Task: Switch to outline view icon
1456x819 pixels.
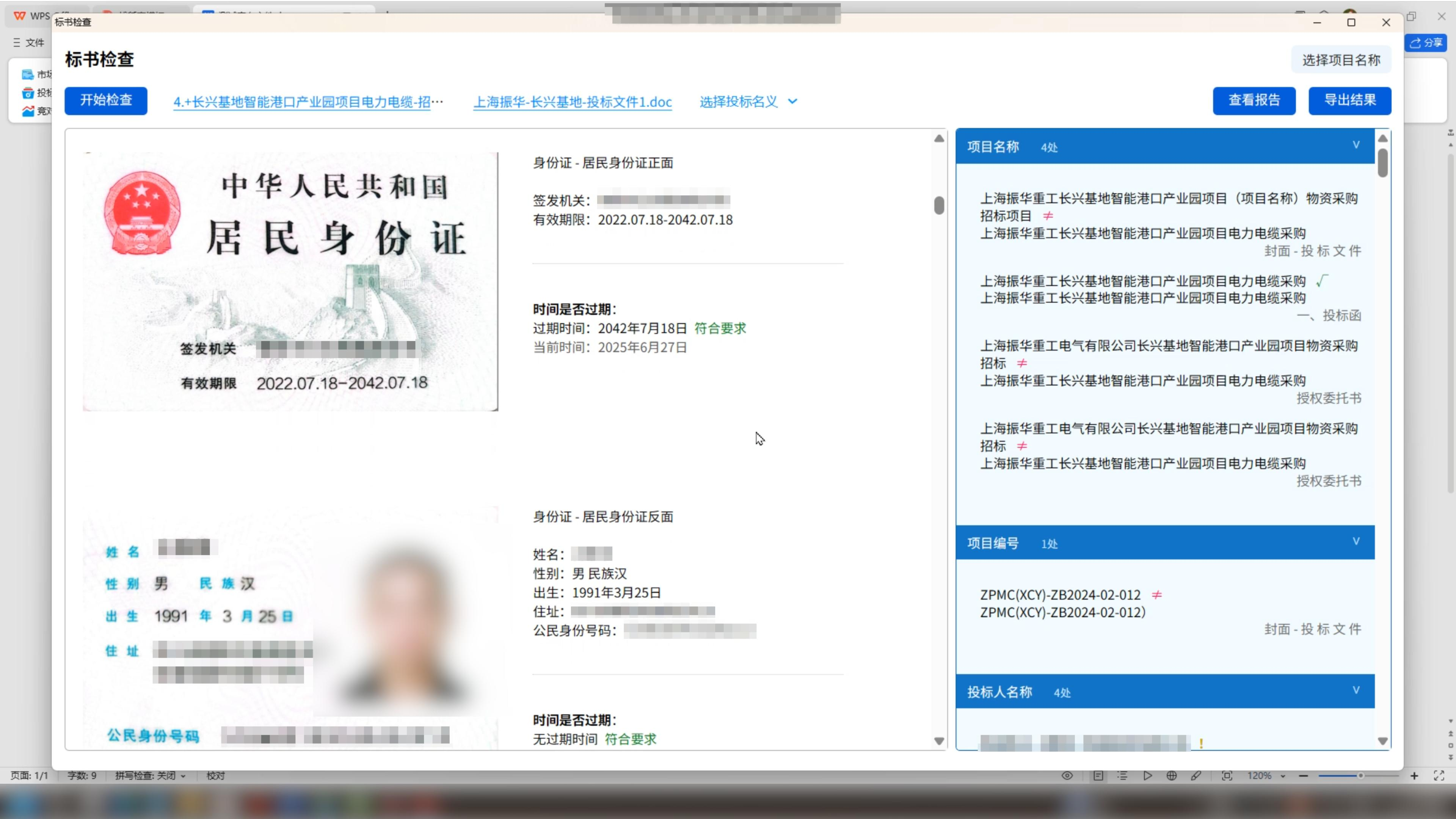Action: click(x=1122, y=775)
